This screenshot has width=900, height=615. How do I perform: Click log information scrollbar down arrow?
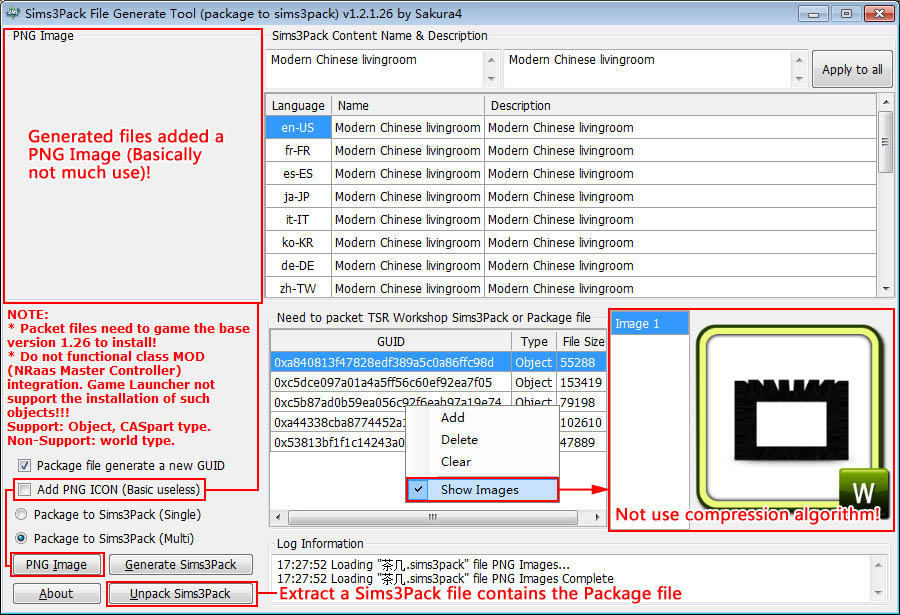point(878,593)
